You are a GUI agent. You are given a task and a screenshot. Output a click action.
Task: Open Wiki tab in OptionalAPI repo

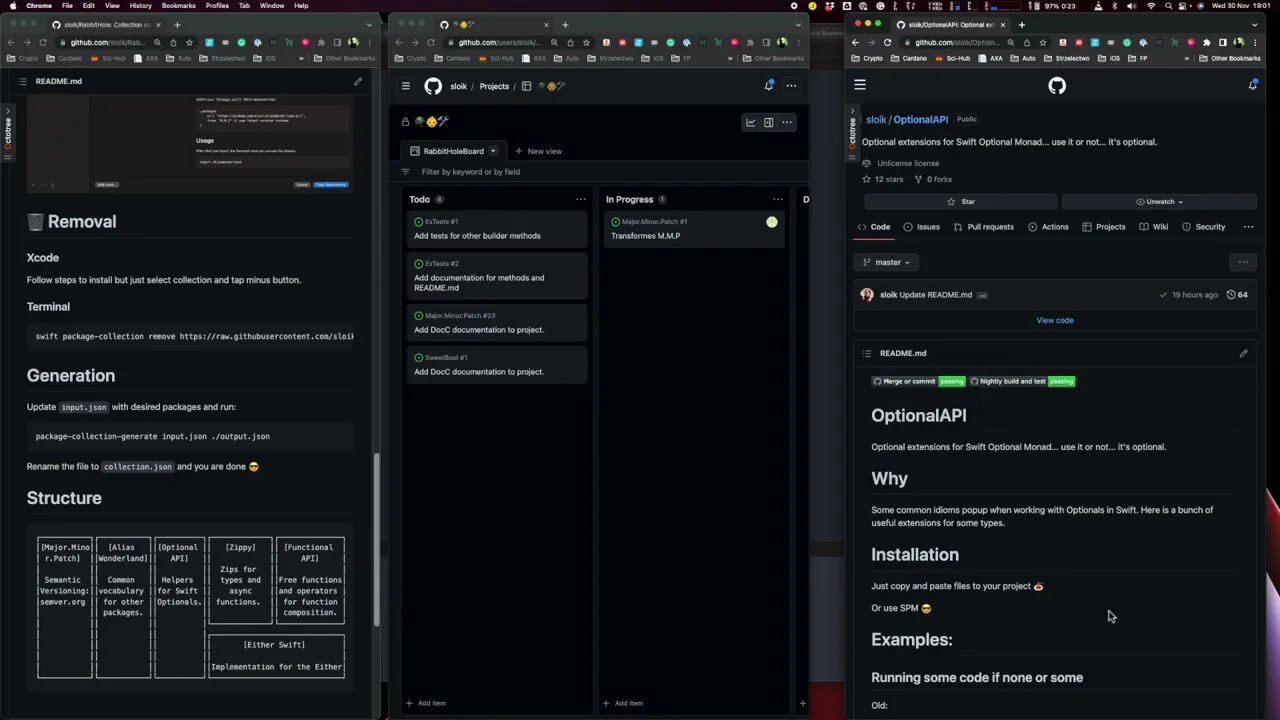(1153, 227)
